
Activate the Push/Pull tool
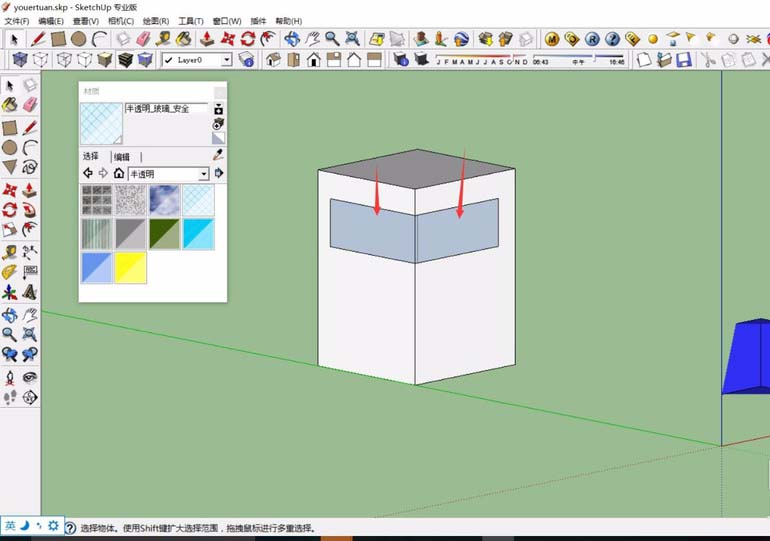click(30, 189)
